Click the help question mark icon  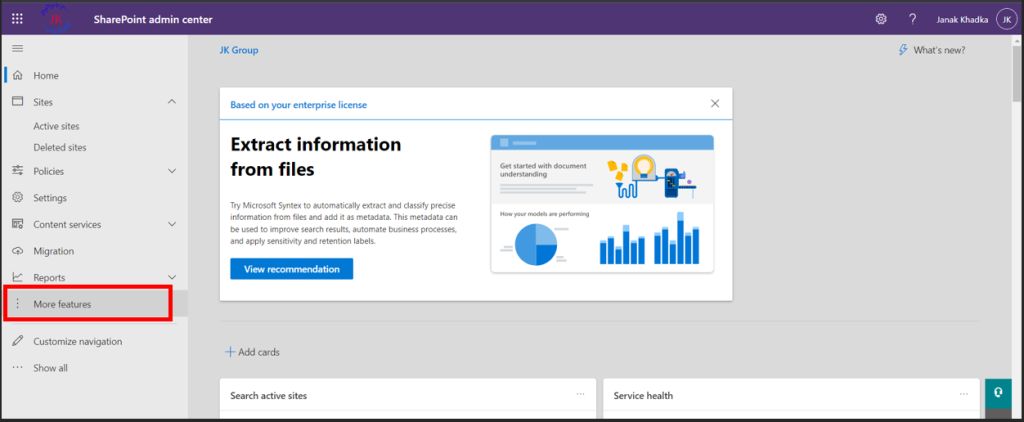(913, 19)
